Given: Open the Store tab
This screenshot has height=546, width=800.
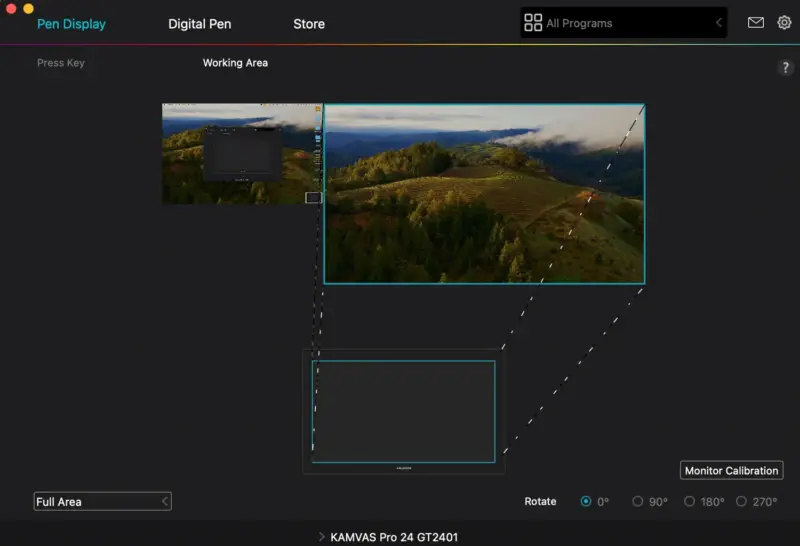Looking at the screenshot, I should [309, 24].
